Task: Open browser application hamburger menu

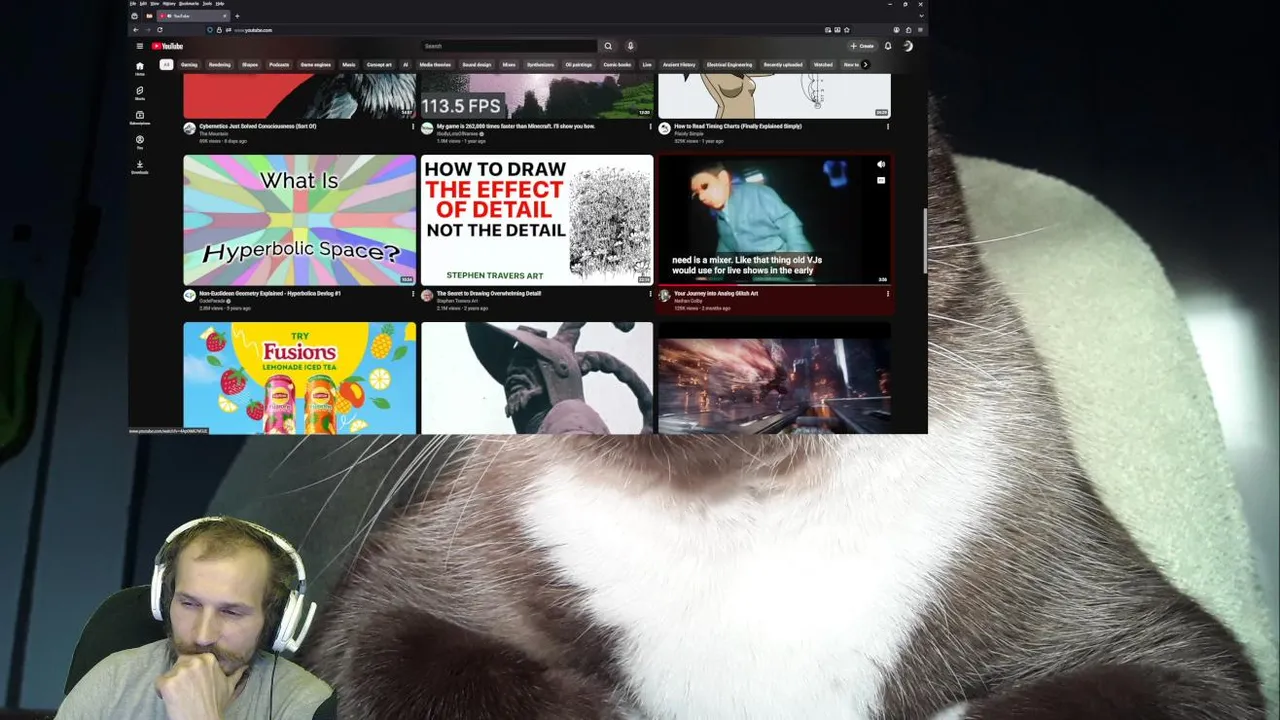Action: tap(920, 30)
